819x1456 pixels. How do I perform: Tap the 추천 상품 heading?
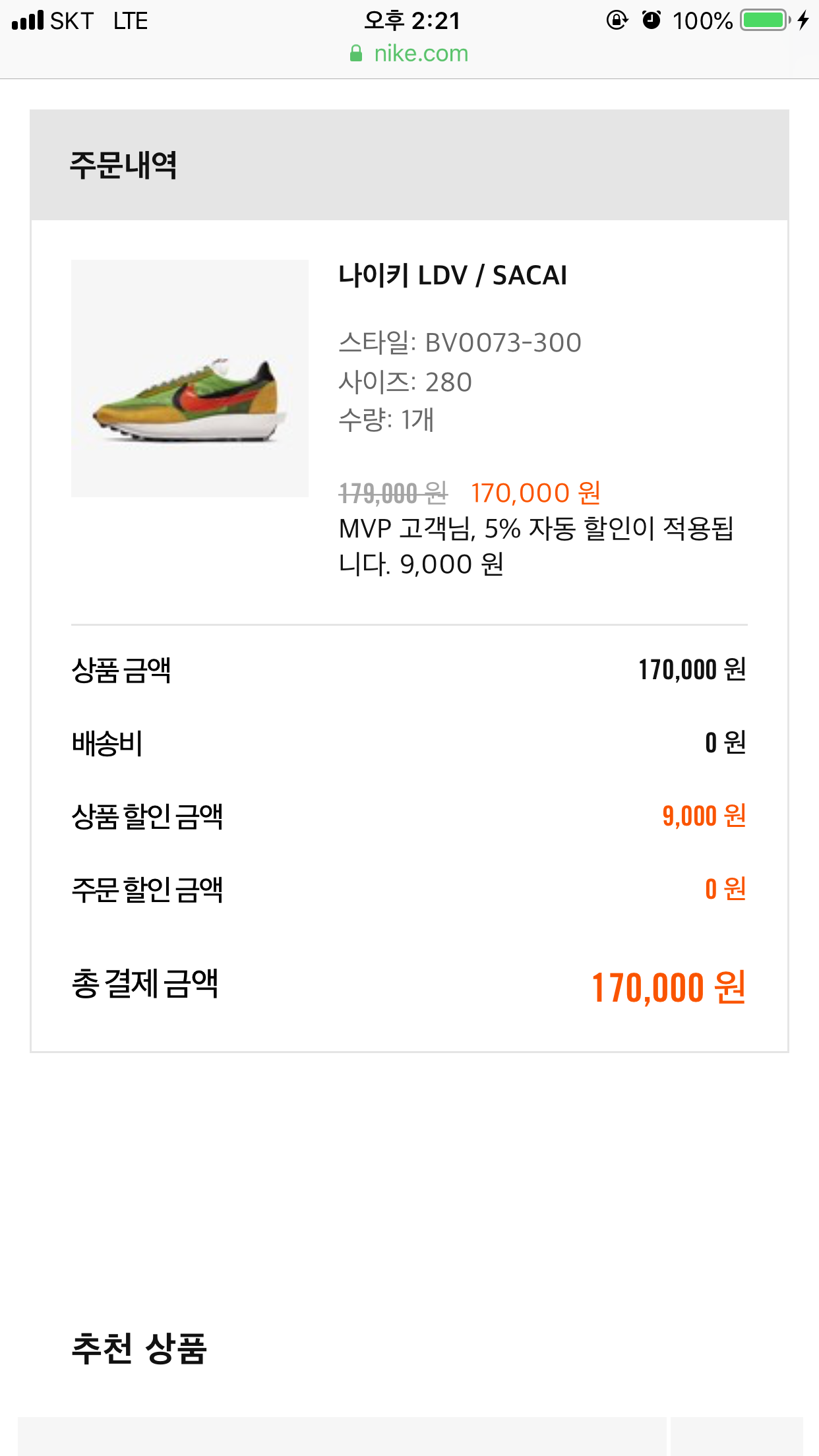tap(139, 1349)
